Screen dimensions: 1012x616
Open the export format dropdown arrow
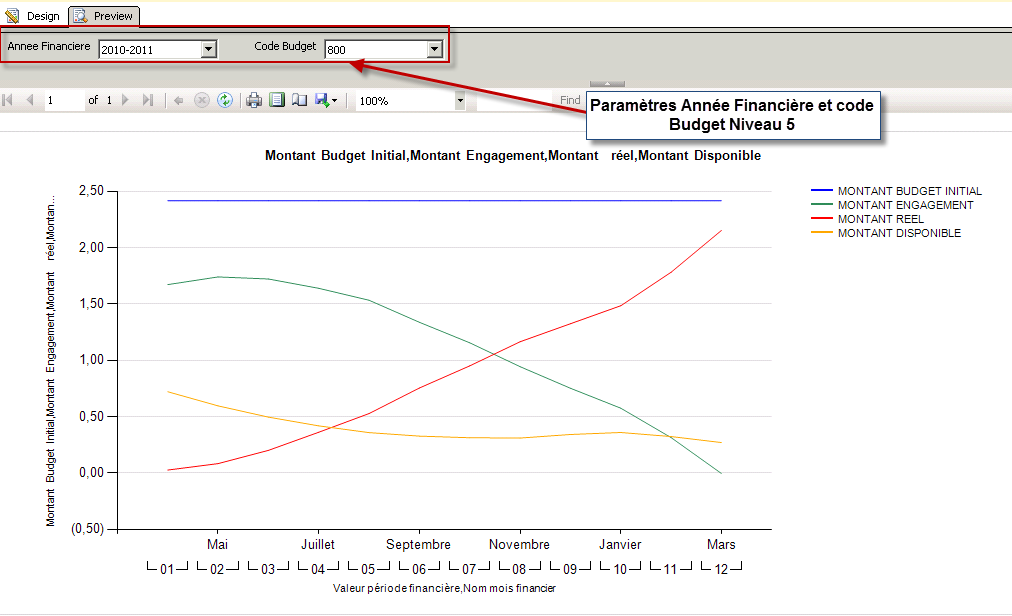[x=334, y=100]
